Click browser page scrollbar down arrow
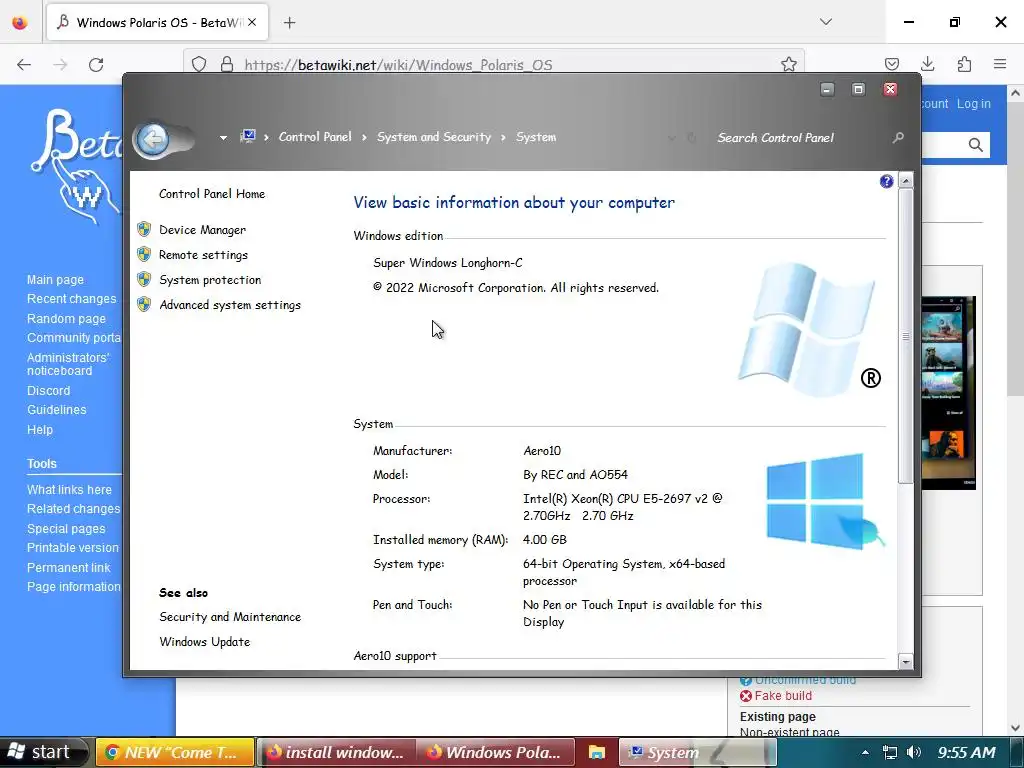The image size is (1024, 768). (1016, 727)
